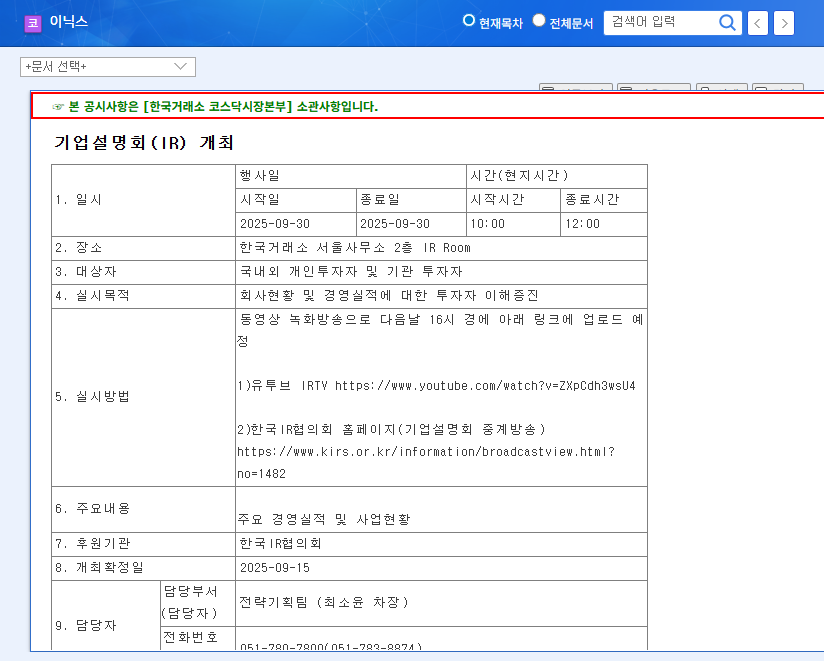This screenshot has width=824, height=661.
Task: Click the 2. 장소 row label
Action: click(79, 247)
